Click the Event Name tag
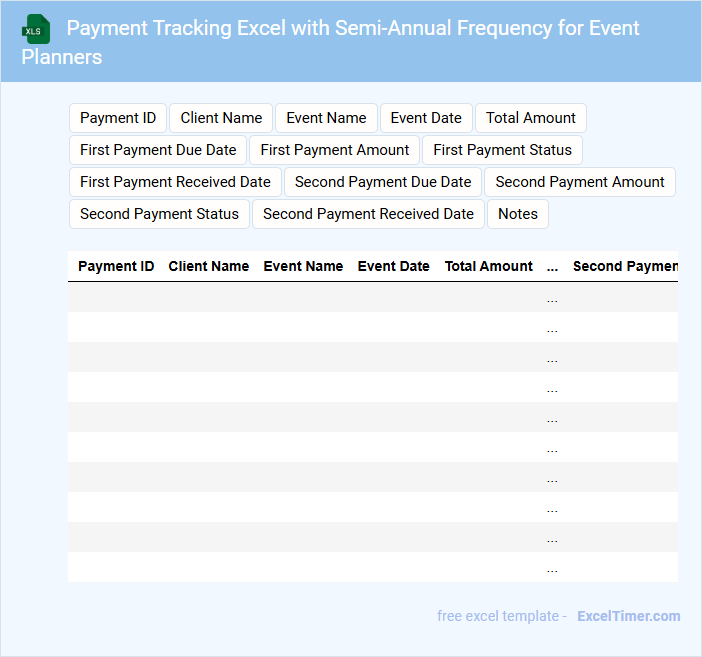 (x=326, y=118)
